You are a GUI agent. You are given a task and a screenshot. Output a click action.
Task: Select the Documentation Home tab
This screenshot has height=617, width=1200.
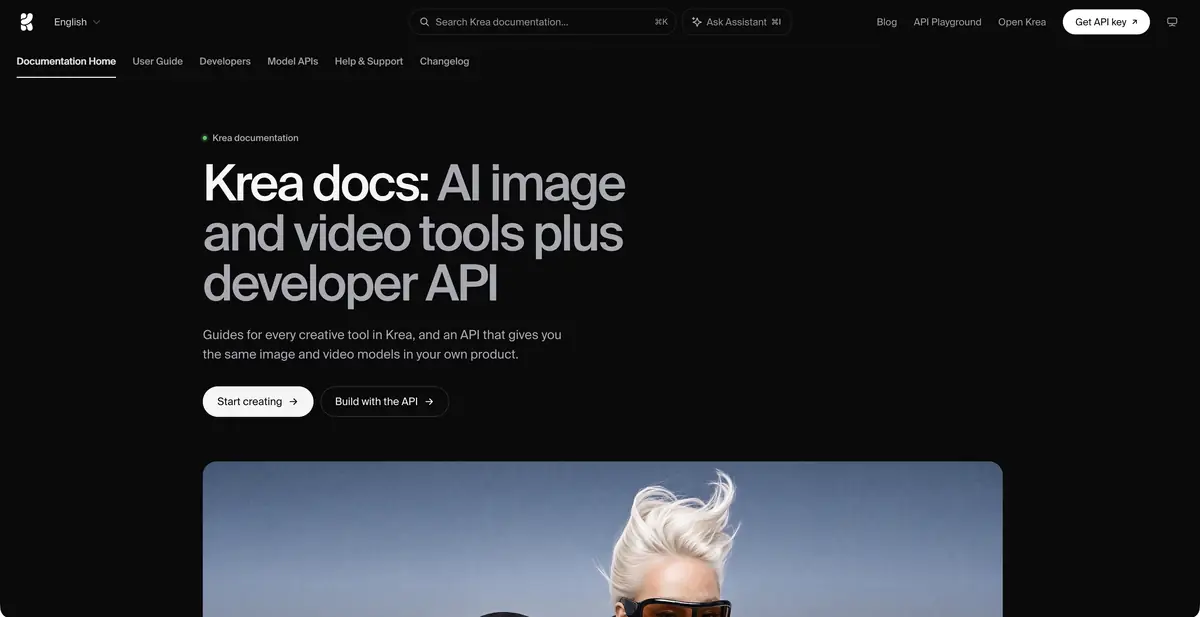66,61
